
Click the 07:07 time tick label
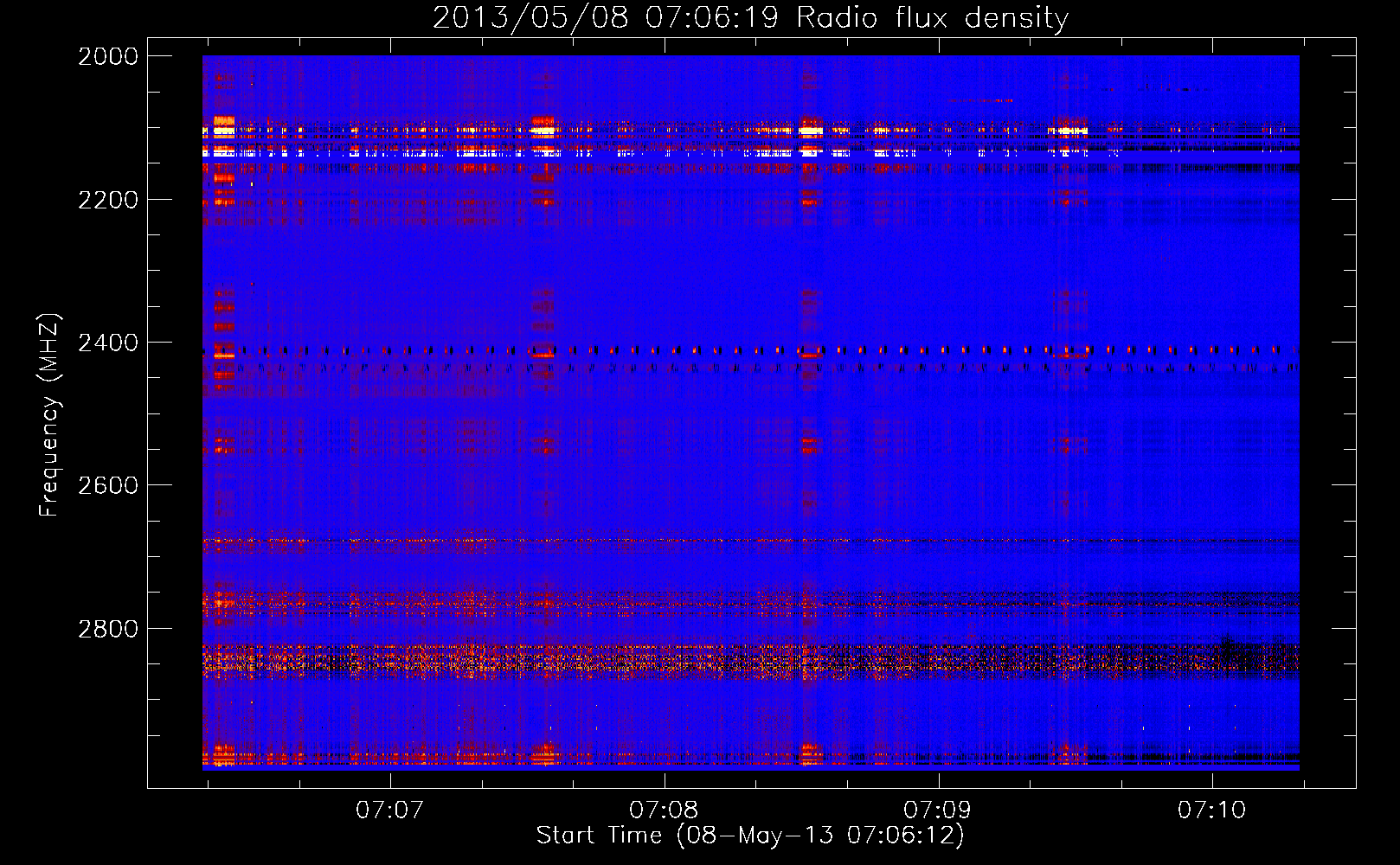coord(390,810)
